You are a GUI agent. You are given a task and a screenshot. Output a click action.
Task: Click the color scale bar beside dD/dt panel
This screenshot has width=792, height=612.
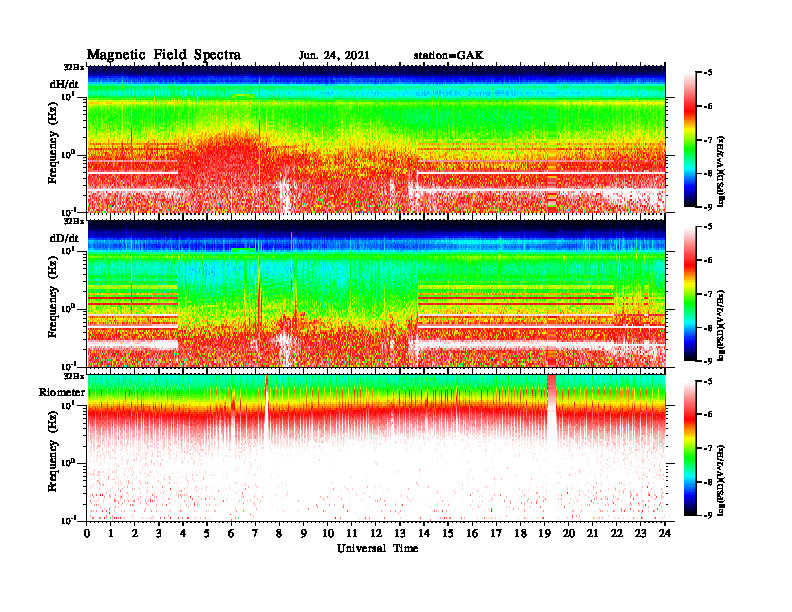(689, 293)
